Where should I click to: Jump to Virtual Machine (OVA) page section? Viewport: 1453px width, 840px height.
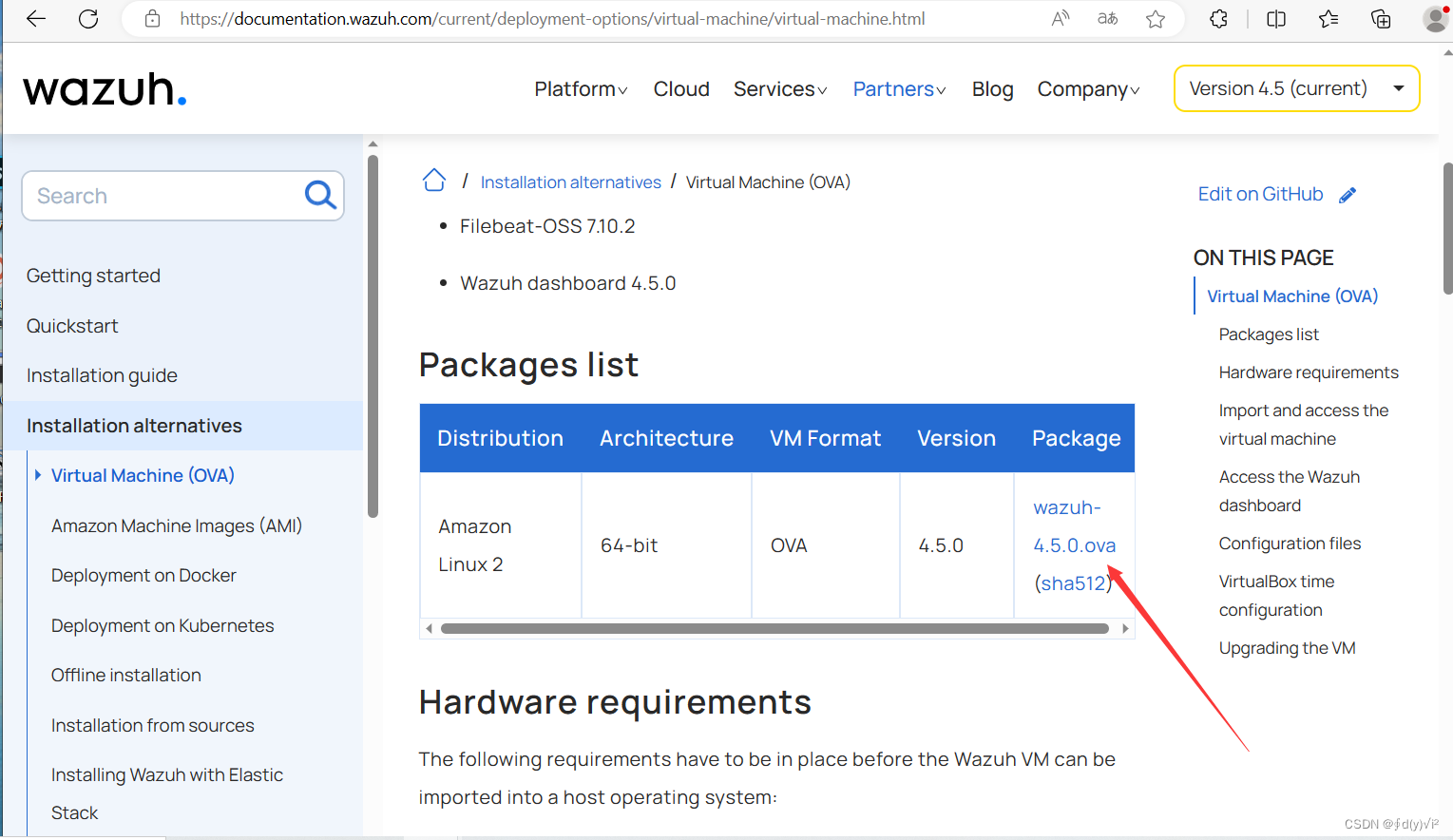pyautogui.click(x=1292, y=296)
